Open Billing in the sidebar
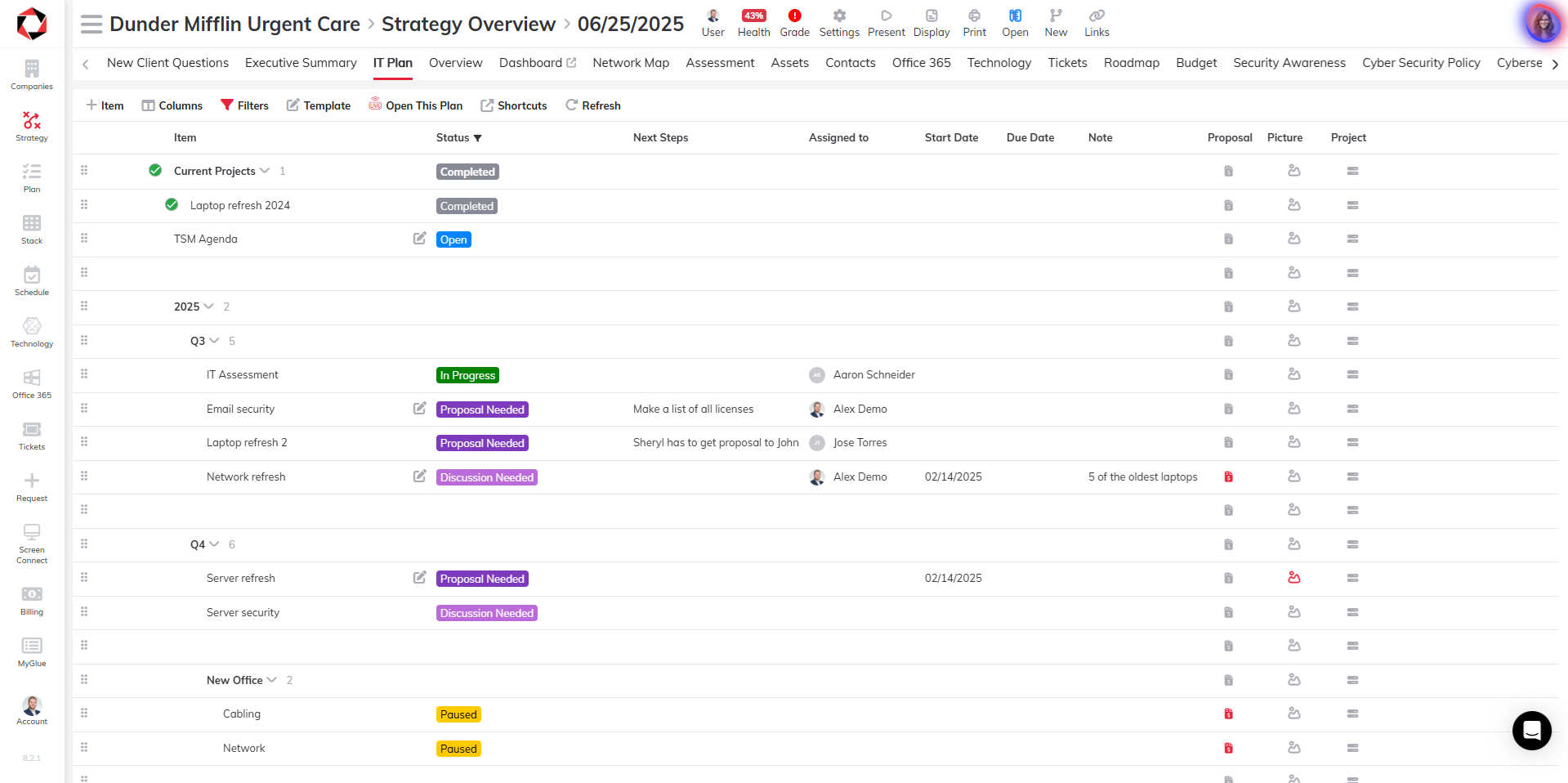Image resolution: width=1568 pixels, height=783 pixels. [x=32, y=600]
